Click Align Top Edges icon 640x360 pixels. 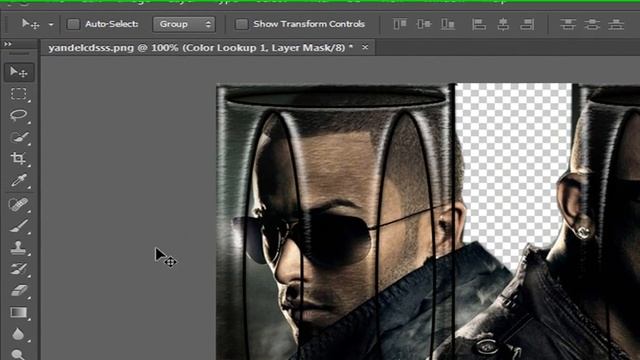(x=400, y=24)
